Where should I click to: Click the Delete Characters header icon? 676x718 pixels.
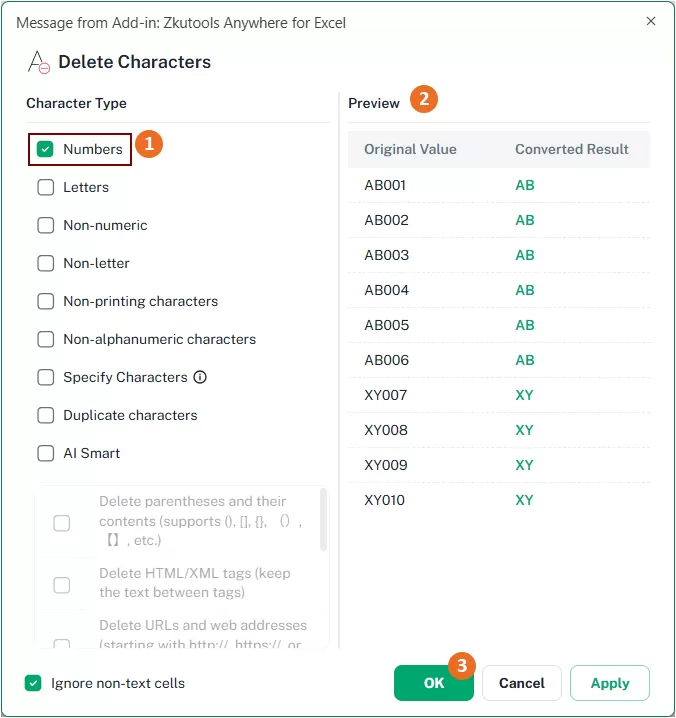click(x=39, y=63)
